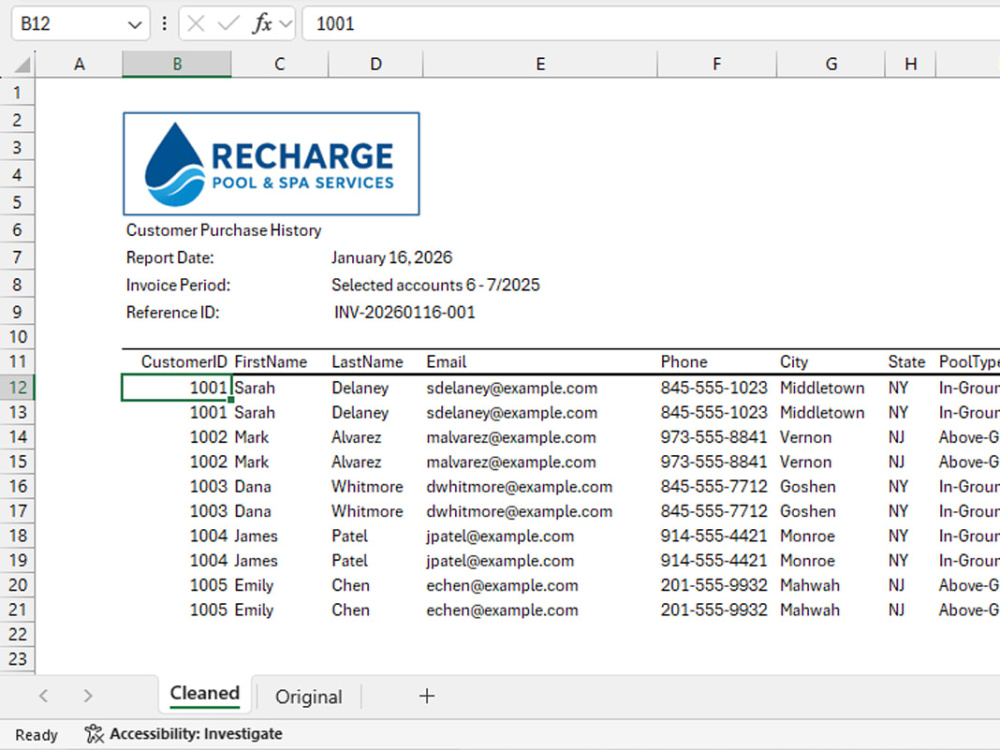Select the PoolType header cell
The width and height of the screenshot is (1000, 750).
pos(969,362)
